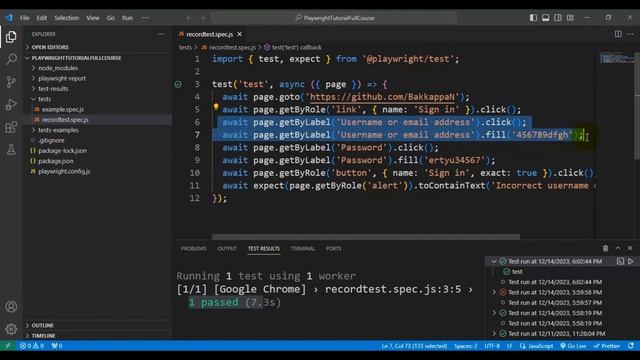Click the editor vertical scrollbar

tap(637, 106)
